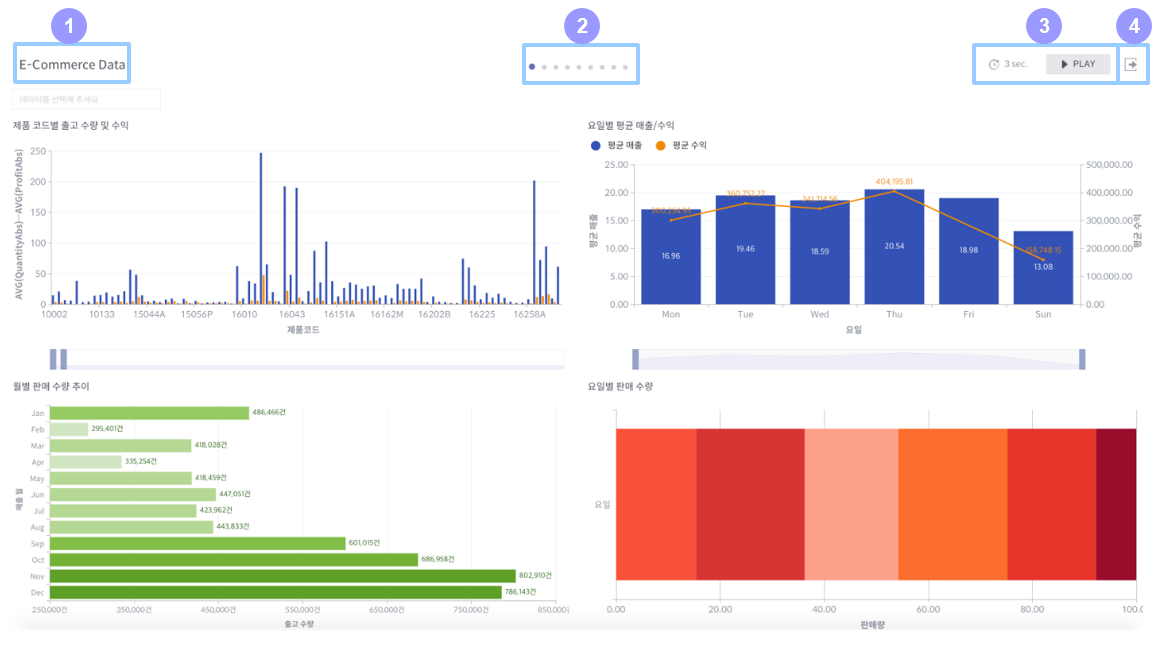
Task: Toggle 평균 매출 legend blue marker
Action: pos(595,146)
